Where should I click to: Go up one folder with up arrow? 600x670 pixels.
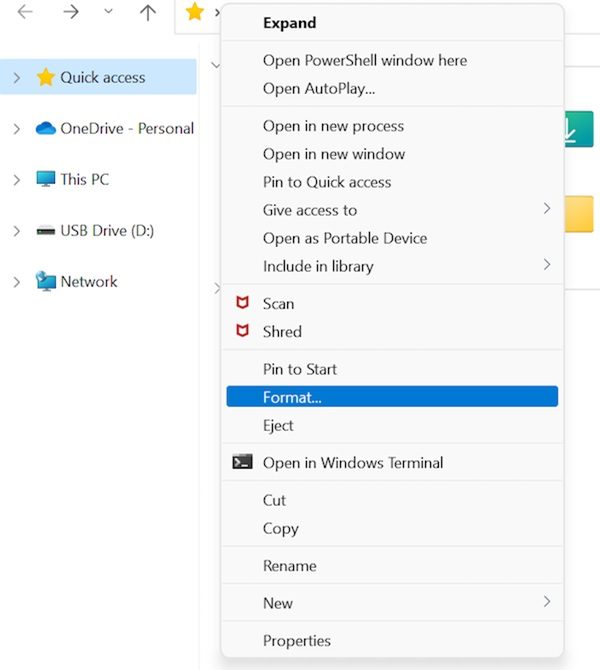[148, 13]
